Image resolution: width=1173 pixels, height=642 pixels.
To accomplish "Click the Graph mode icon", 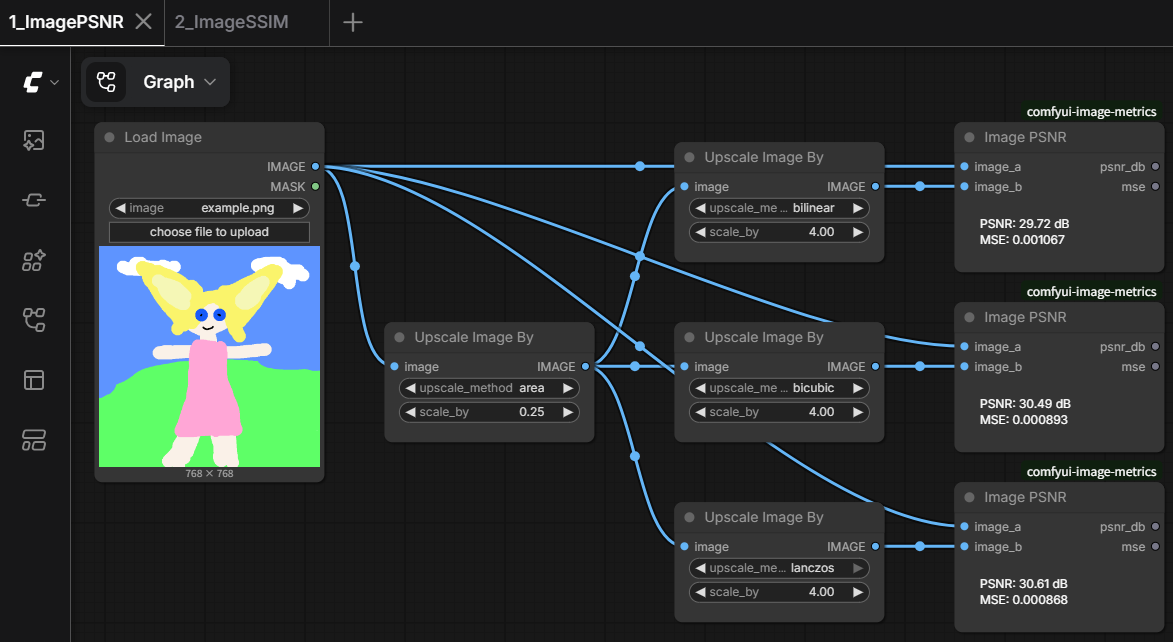I will coord(106,82).
